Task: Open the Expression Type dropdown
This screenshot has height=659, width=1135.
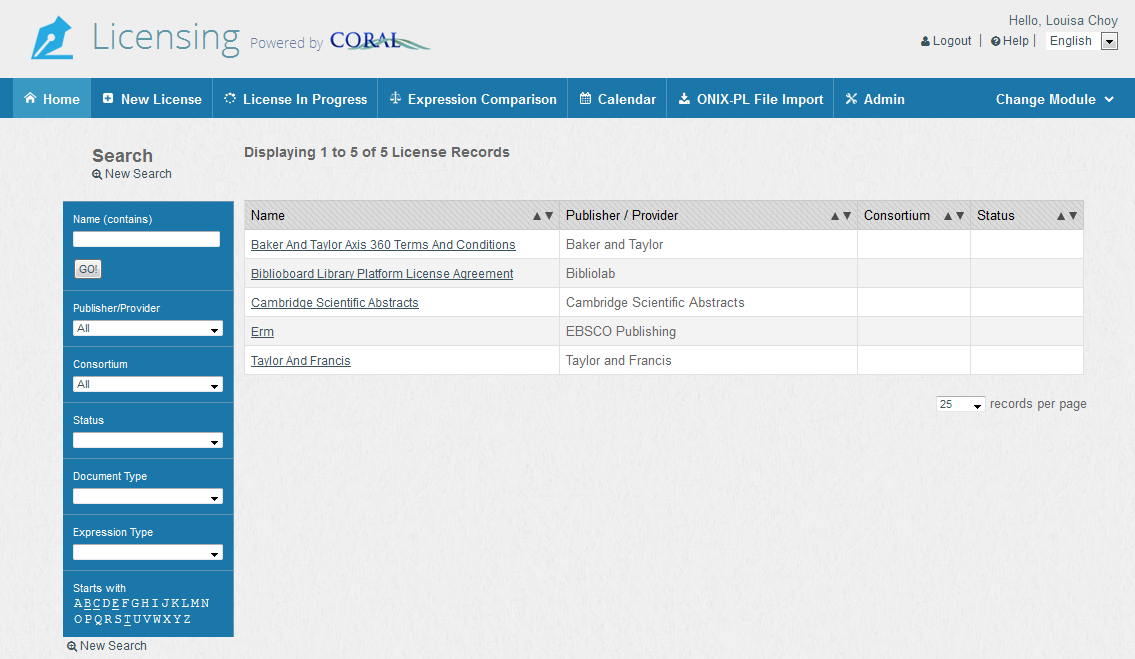Action: (x=148, y=553)
